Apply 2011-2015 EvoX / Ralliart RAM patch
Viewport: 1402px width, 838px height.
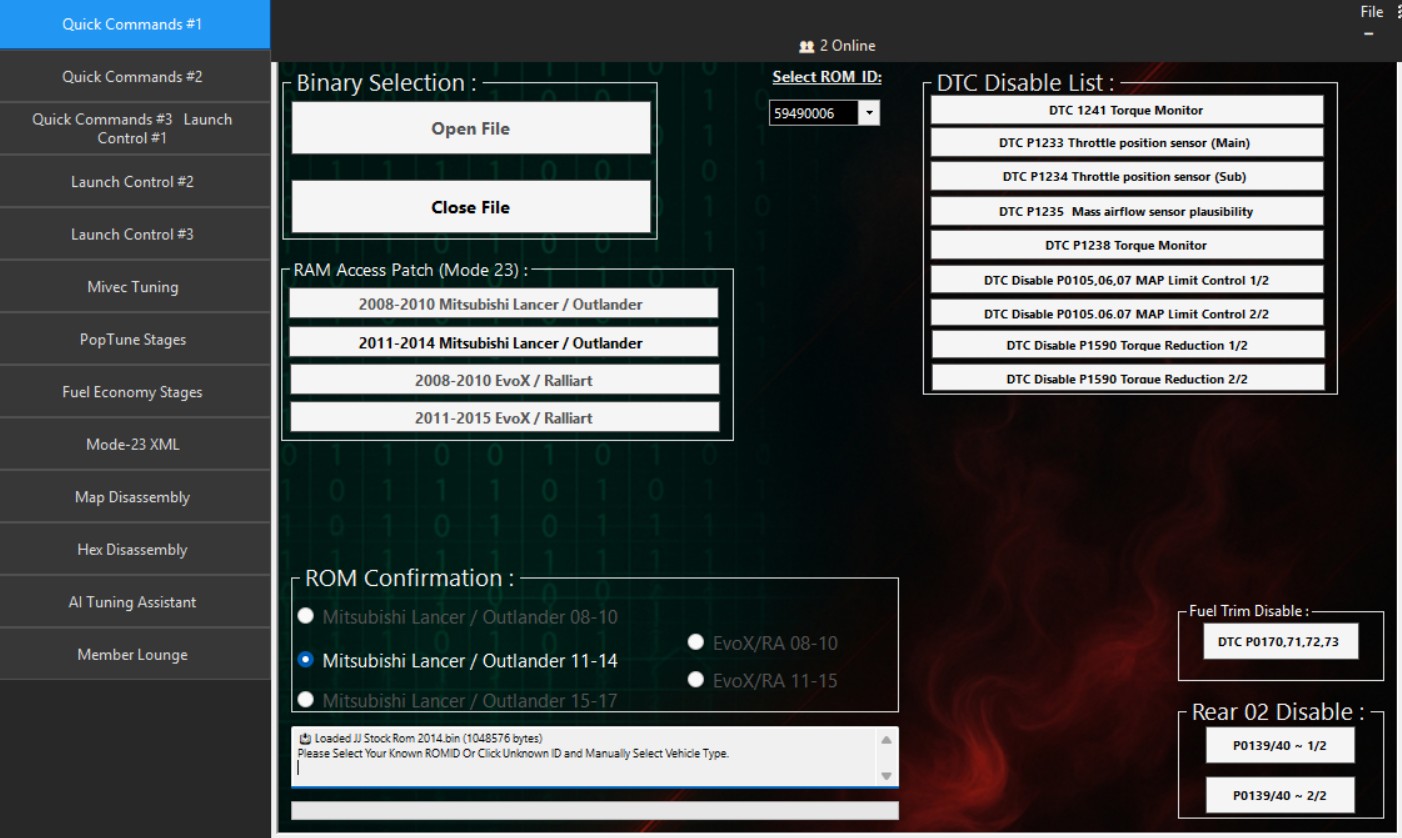click(504, 417)
